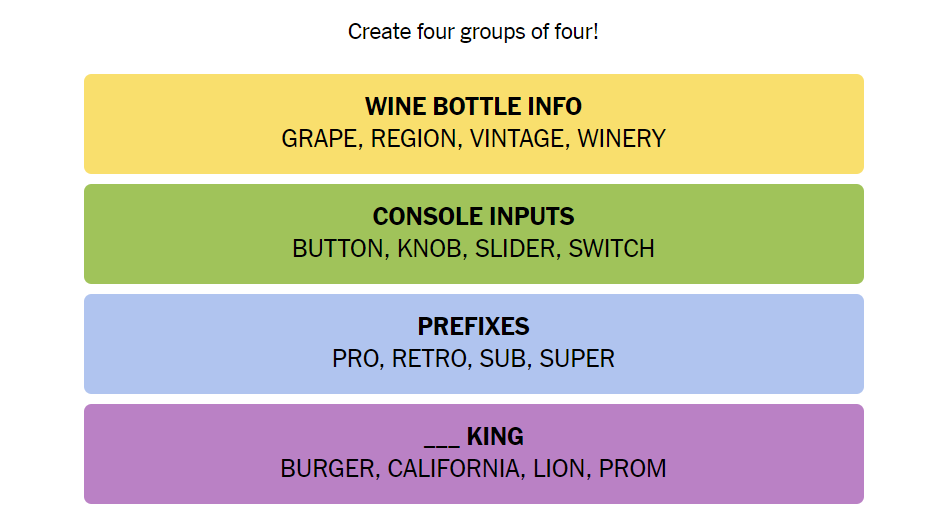Select the word SUPER
949x511 pixels.
coord(577,358)
